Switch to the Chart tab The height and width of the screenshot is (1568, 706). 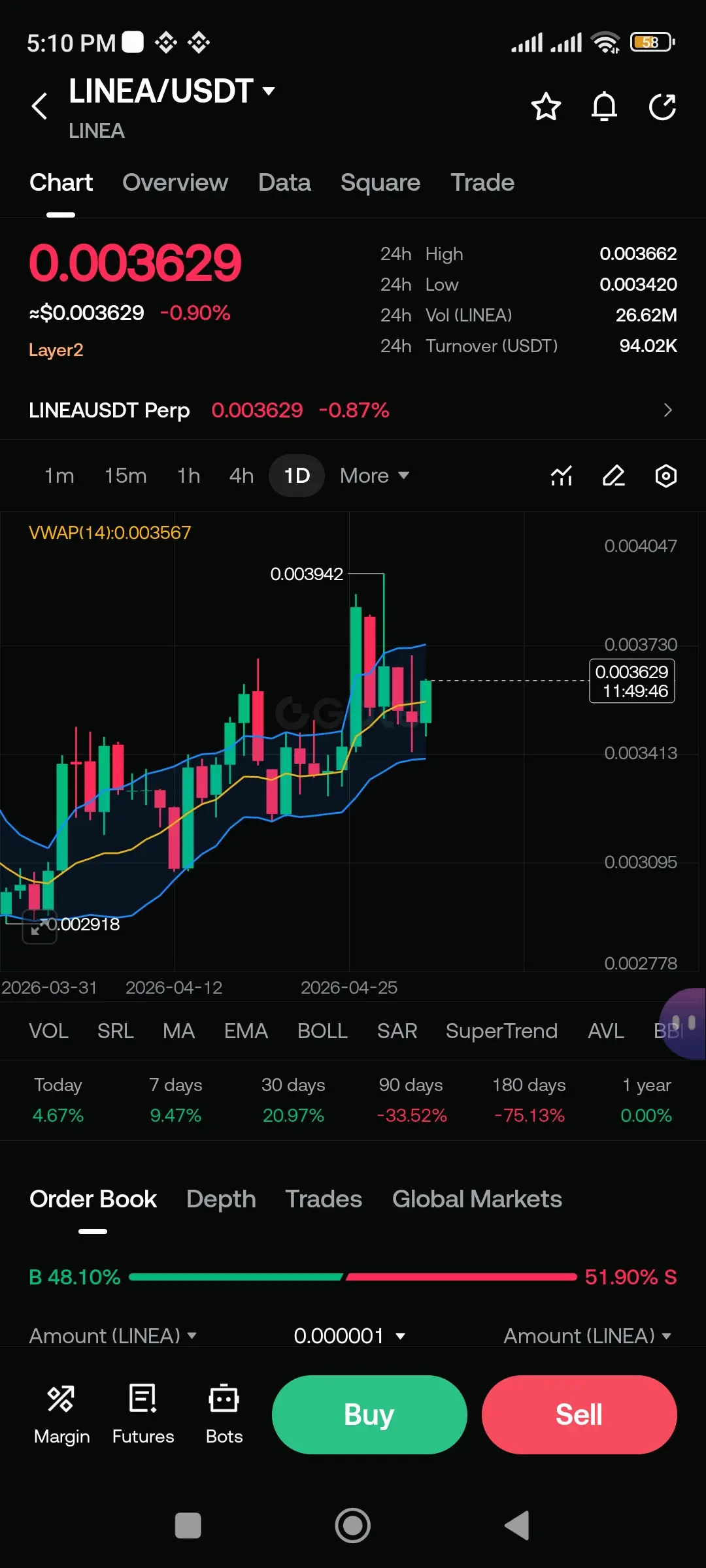pos(61,183)
